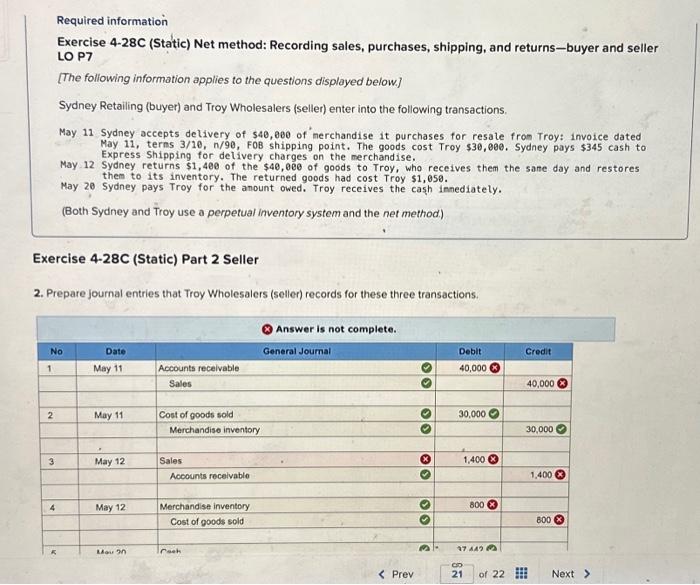
Task: Go back with the Prev button
Action: 396,574
